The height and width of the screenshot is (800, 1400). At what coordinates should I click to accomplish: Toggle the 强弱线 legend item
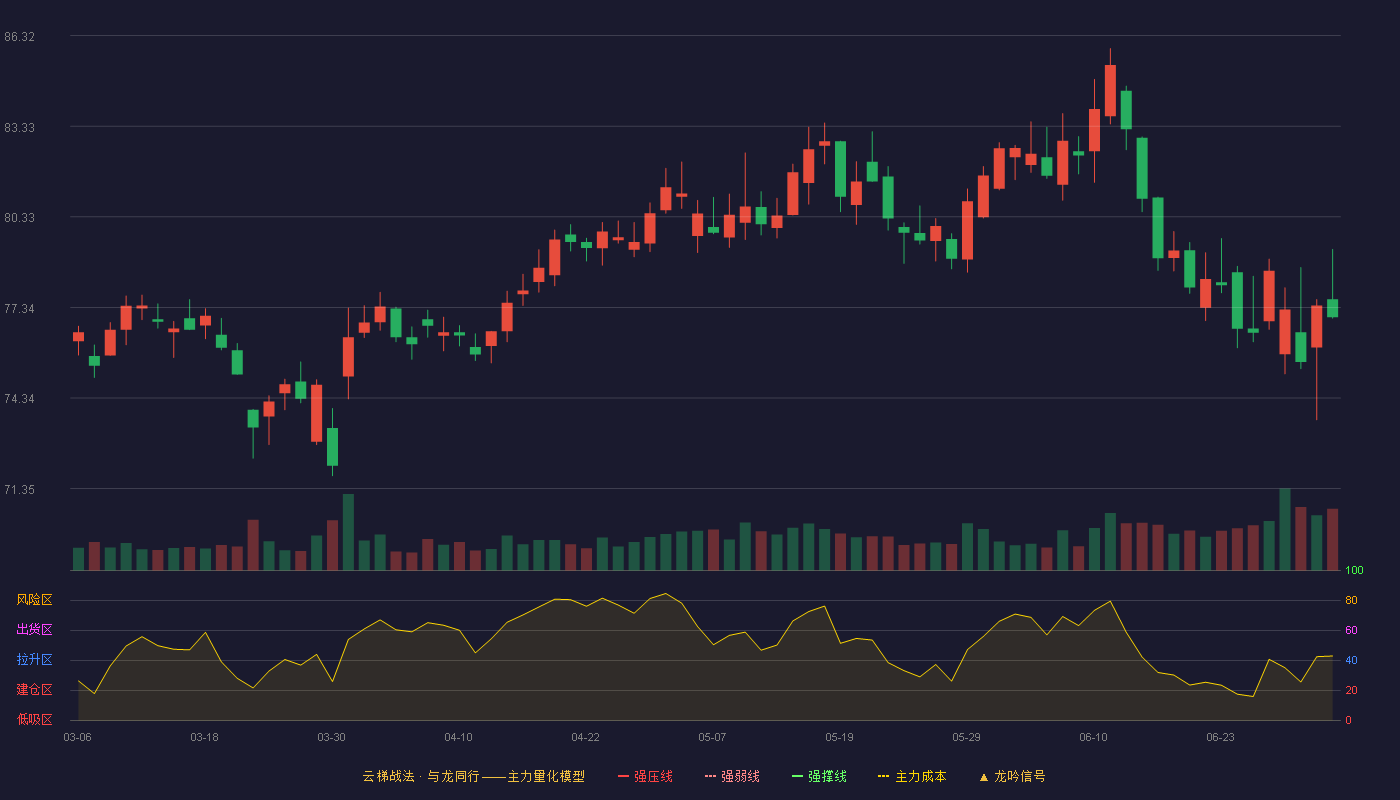coord(732,776)
